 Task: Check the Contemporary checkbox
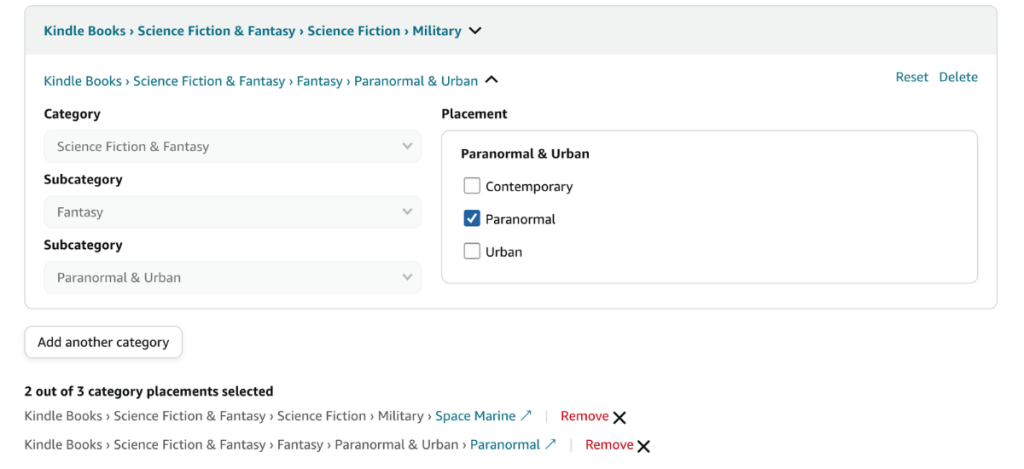tap(472, 186)
